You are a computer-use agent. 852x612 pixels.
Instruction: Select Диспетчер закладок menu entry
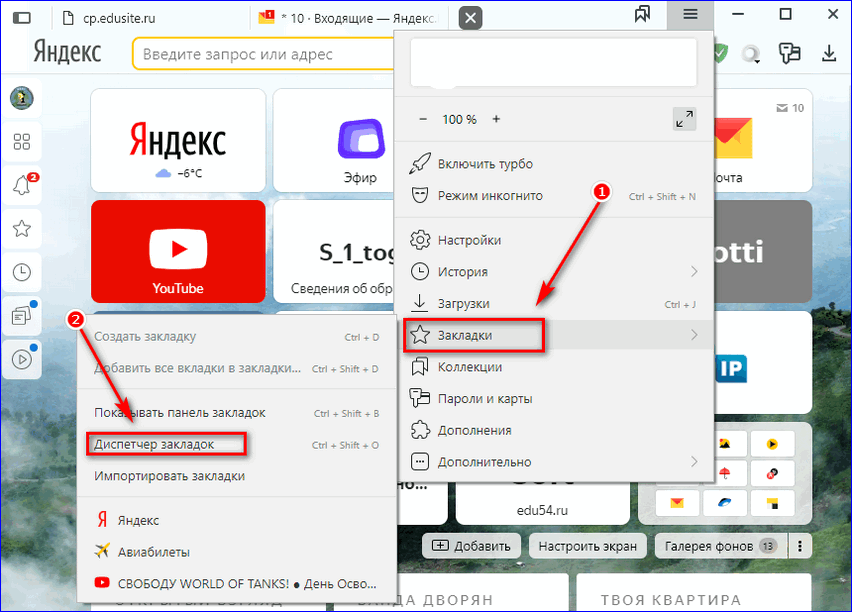coord(154,444)
